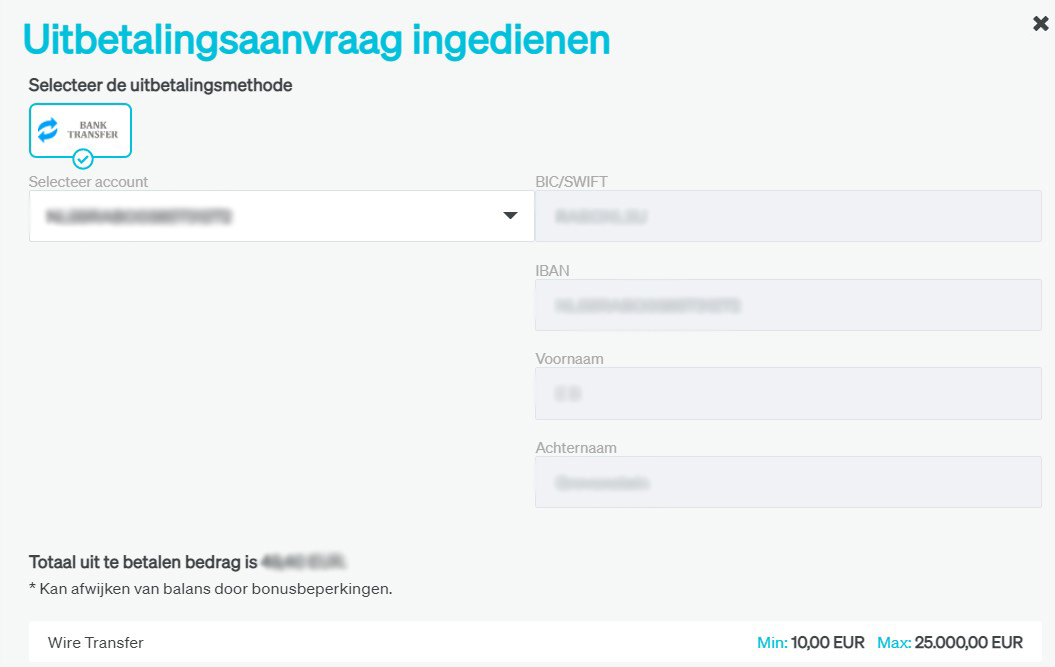Click the Max 25.000,00 EUR limit

tap(950, 643)
